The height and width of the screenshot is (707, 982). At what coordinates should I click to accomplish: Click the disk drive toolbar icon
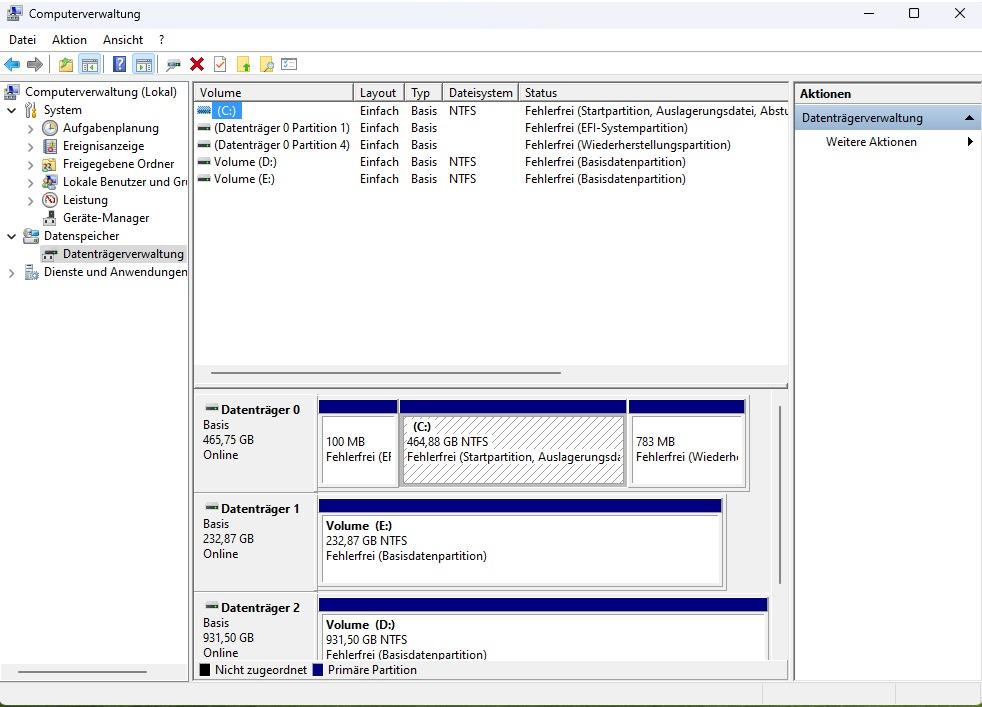(173, 64)
